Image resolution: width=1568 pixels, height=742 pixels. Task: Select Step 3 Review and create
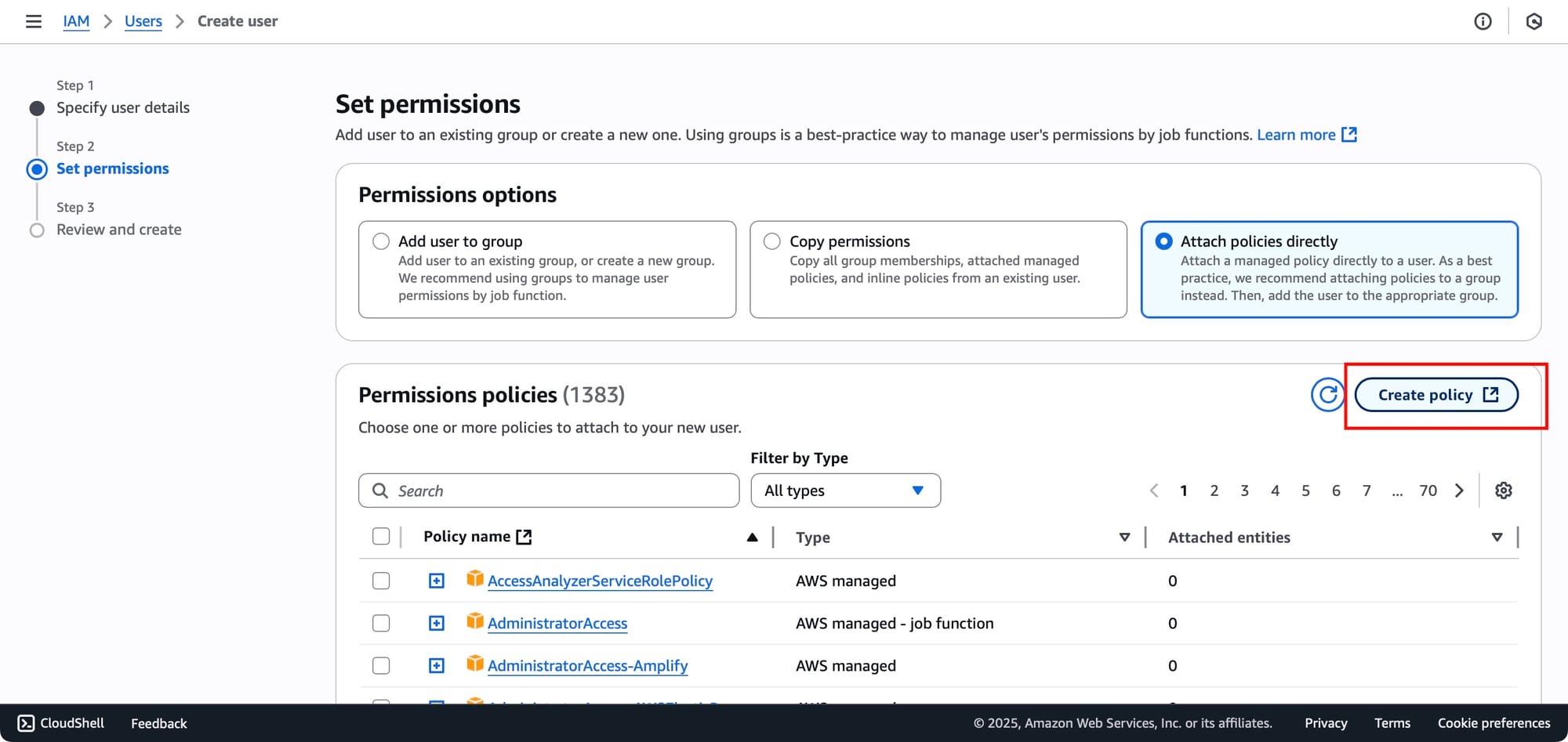(x=119, y=230)
